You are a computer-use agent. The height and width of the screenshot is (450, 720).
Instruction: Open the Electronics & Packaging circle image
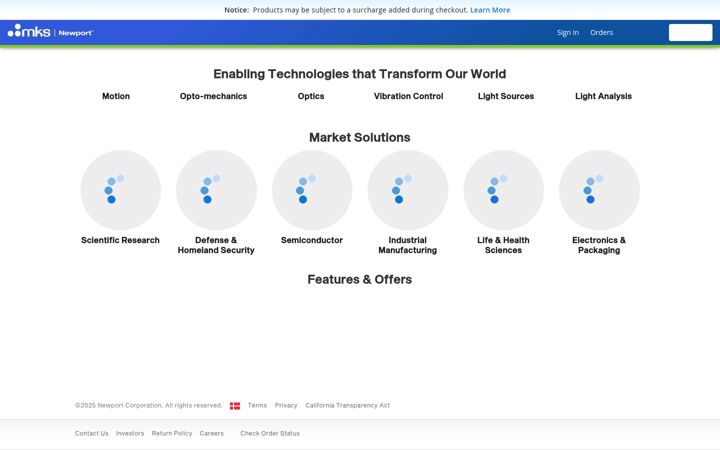pos(599,190)
